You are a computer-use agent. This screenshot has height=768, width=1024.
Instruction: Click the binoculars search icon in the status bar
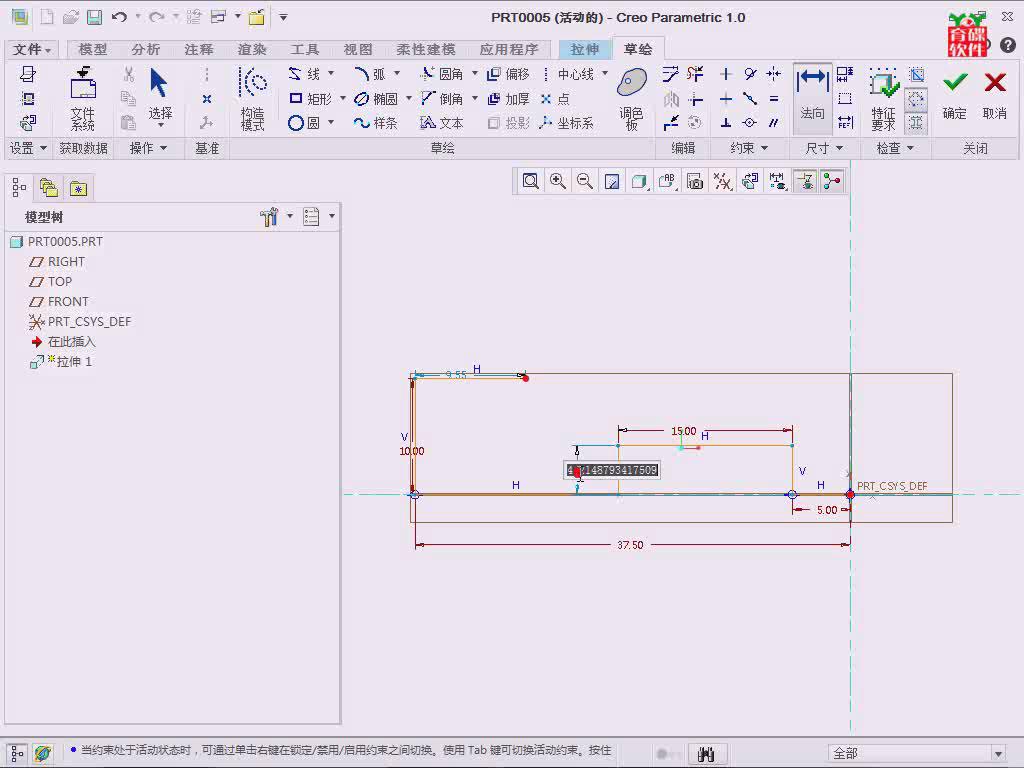[706, 754]
